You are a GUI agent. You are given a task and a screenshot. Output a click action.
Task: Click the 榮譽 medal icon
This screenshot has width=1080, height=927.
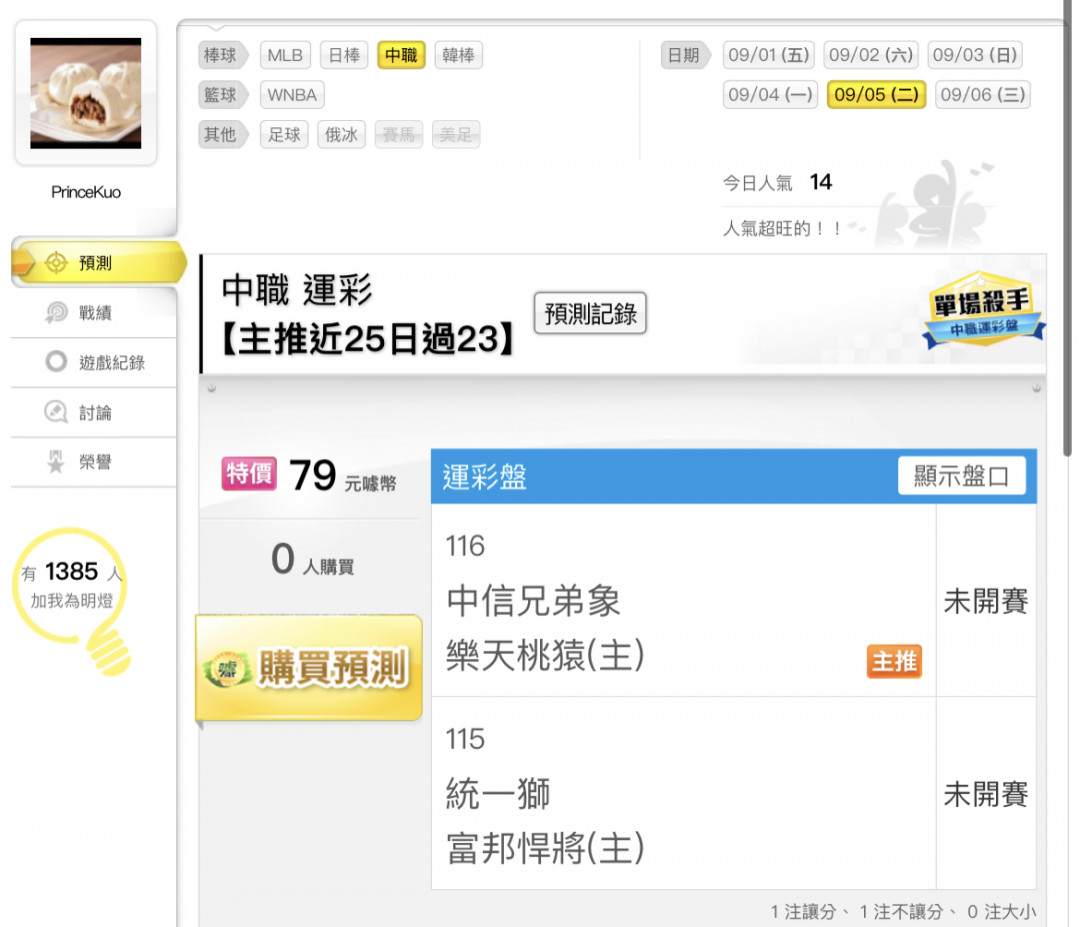pyautogui.click(x=56, y=461)
